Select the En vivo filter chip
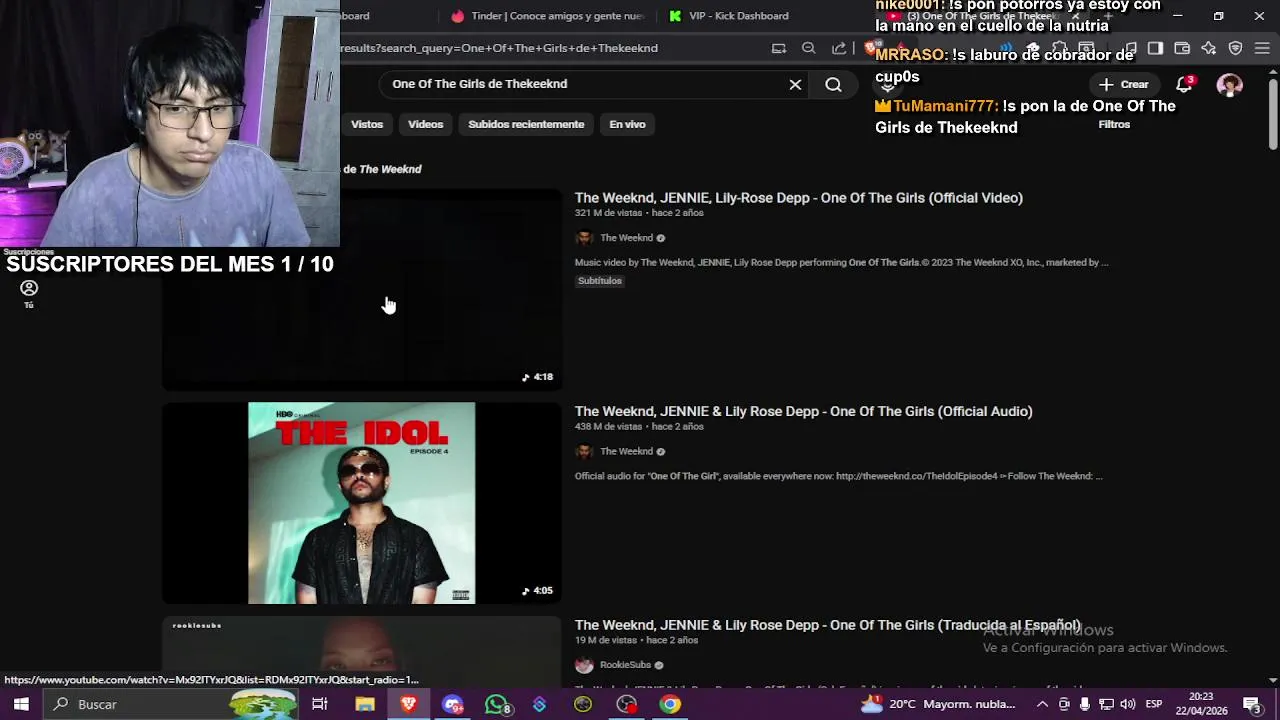 627,124
